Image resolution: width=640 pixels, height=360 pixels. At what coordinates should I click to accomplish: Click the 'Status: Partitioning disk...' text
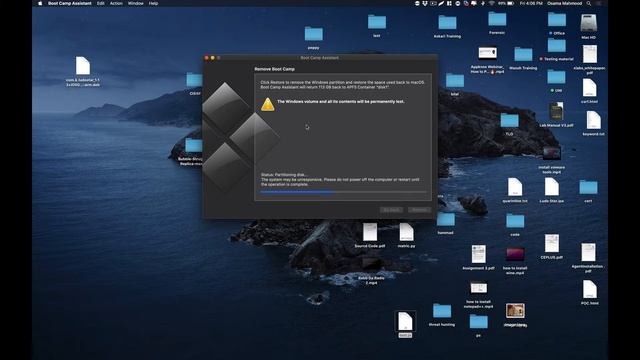pos(284,175)
